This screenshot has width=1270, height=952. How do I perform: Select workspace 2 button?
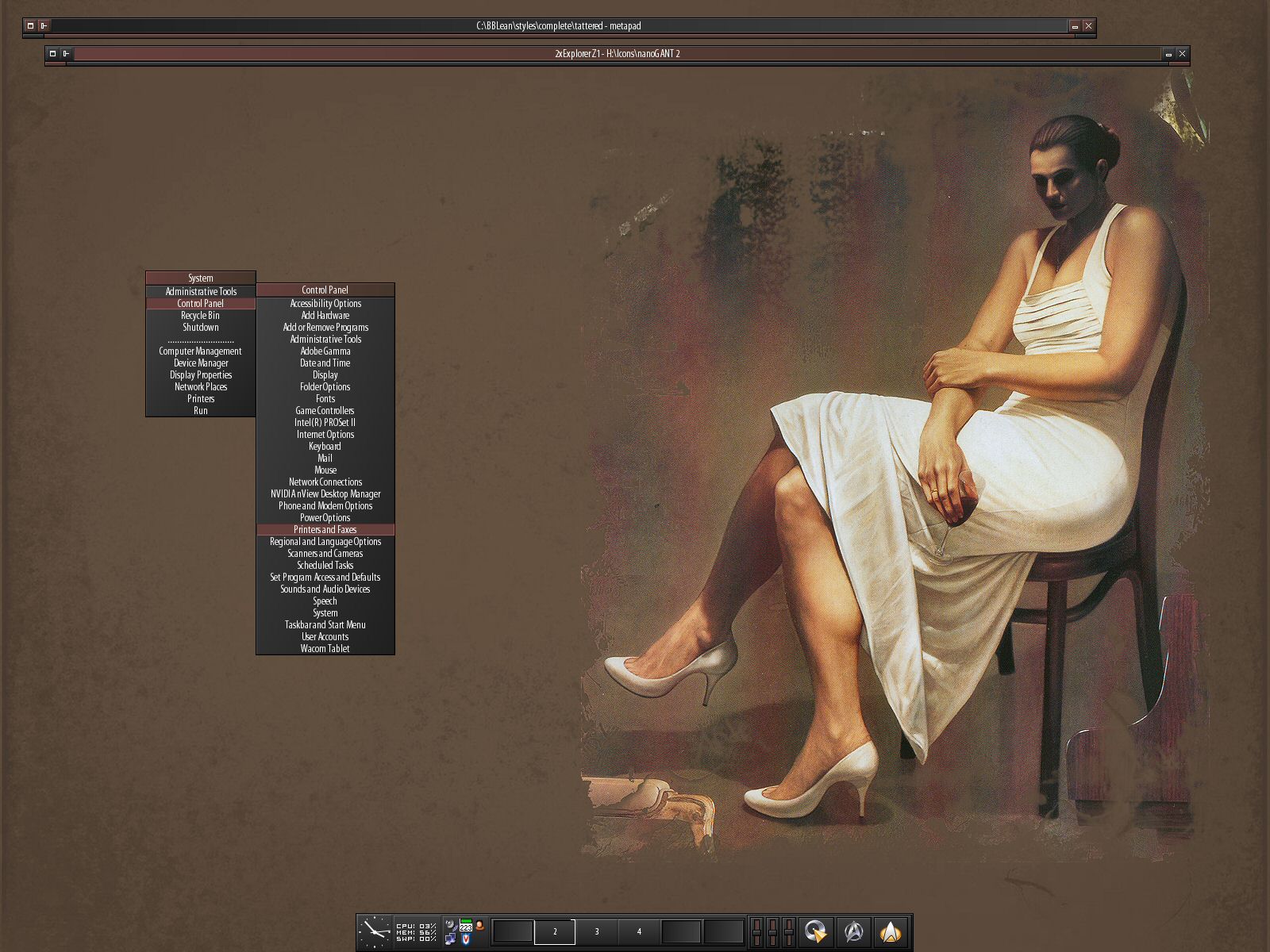(555, 931)
